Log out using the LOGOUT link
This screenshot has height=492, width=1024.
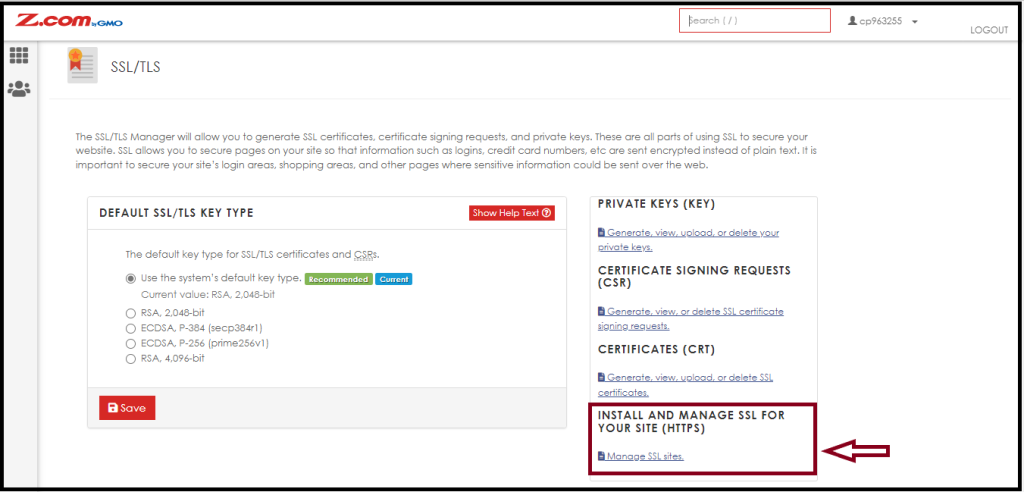(x=989, y=30)
